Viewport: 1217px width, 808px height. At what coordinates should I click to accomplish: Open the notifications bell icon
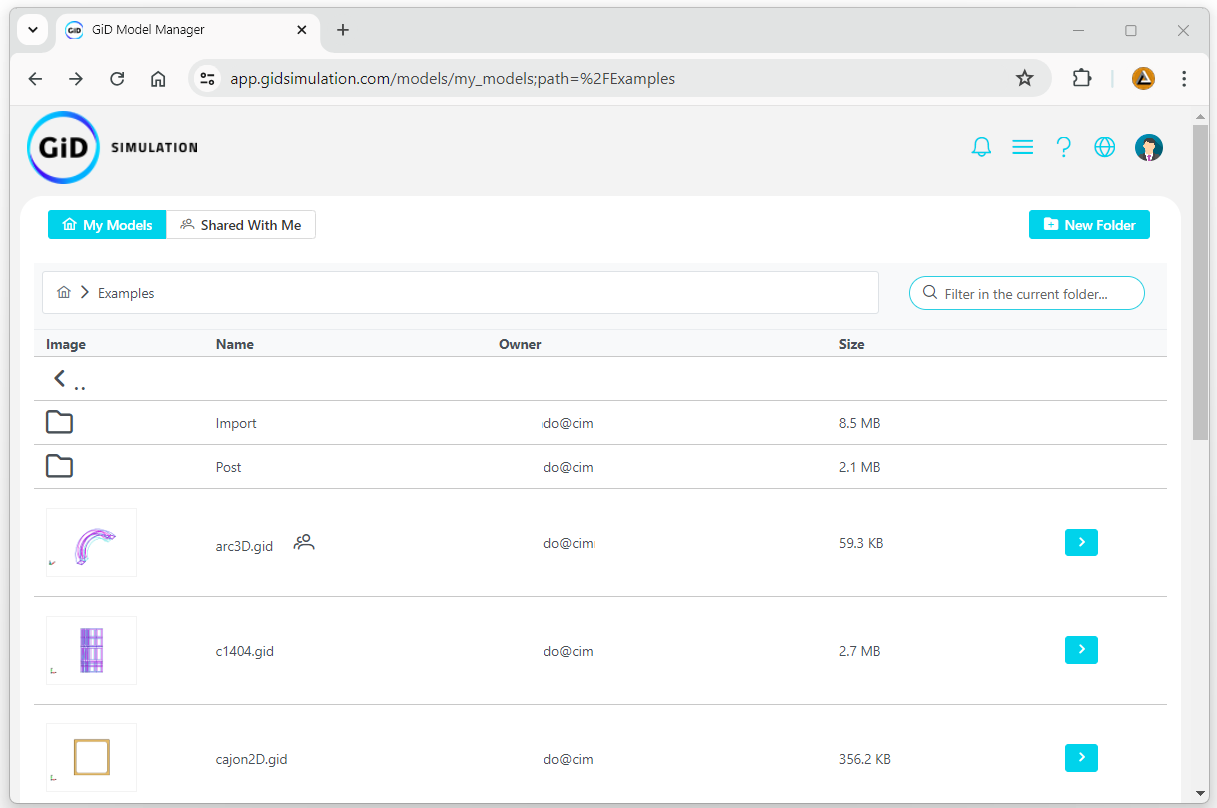[981, 148]
